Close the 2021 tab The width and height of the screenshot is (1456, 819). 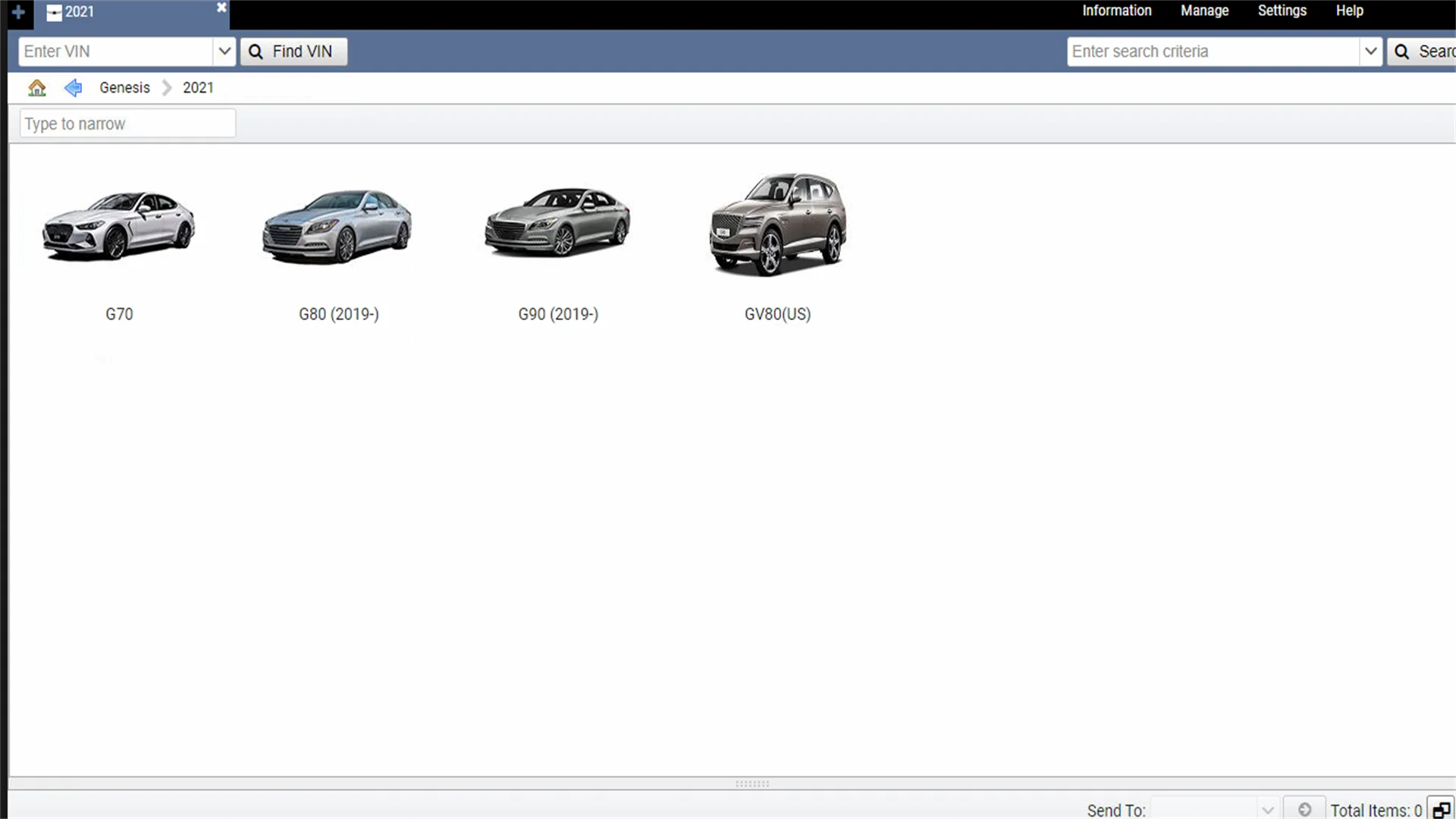pyautogui.click(x=221, y=8)
